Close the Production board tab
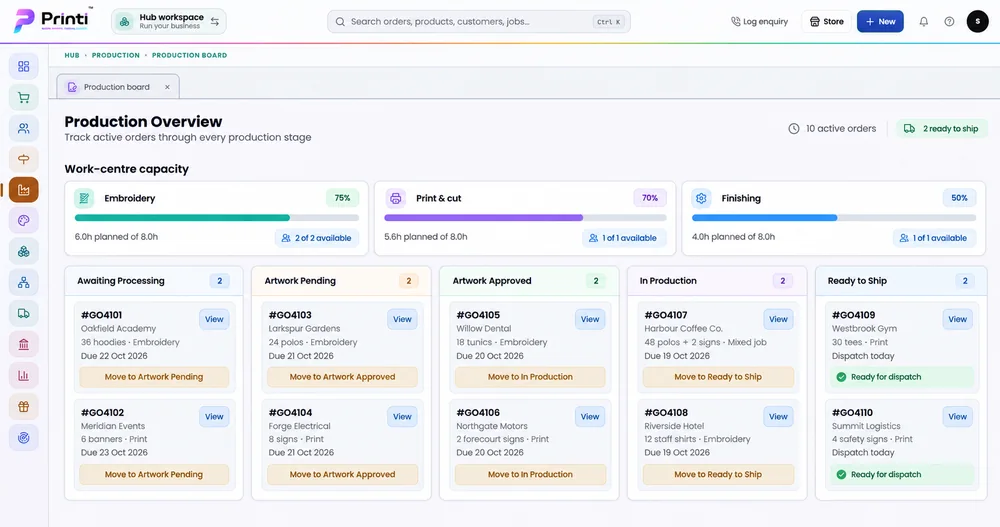 pos(167,87)
